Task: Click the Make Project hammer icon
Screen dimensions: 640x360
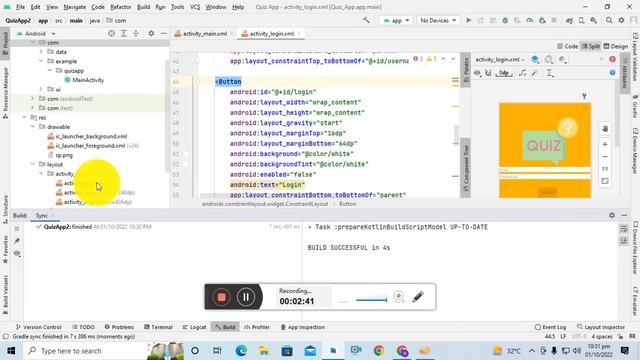Action: click(x=366, y=20)
